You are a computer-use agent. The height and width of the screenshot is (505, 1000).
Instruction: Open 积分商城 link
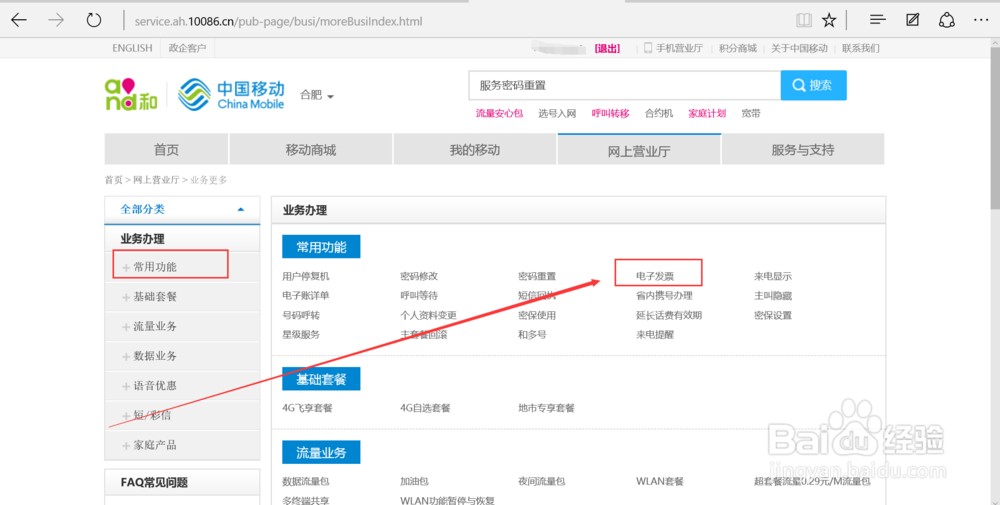tap(738, 48)
